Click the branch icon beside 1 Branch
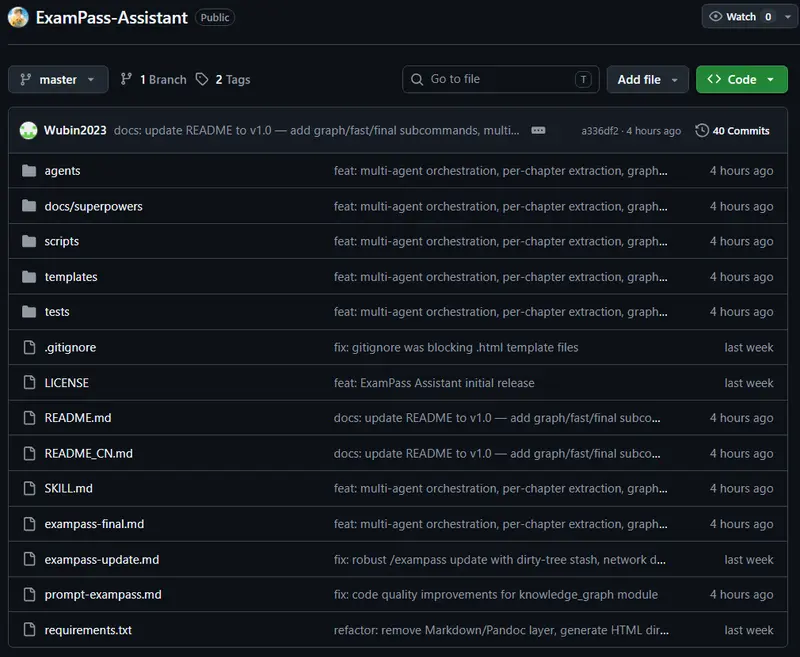This screenshot has width=800, height=657. click(126, 79)
